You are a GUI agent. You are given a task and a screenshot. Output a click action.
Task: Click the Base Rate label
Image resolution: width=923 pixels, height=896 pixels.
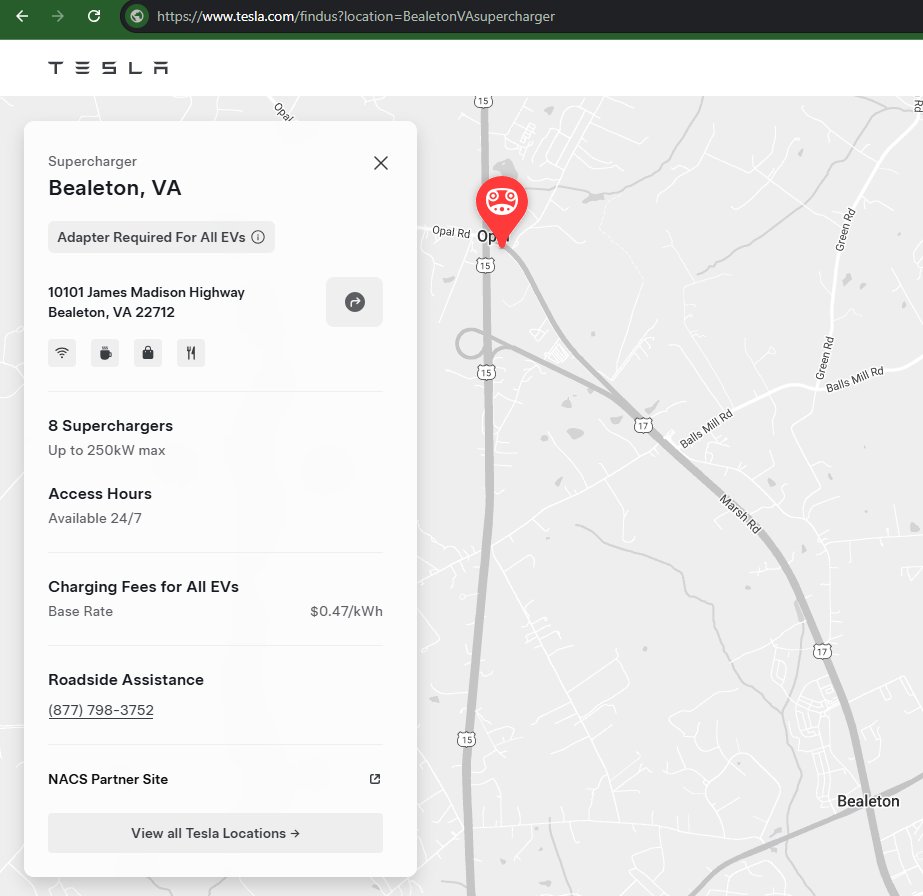coord(81,611)
